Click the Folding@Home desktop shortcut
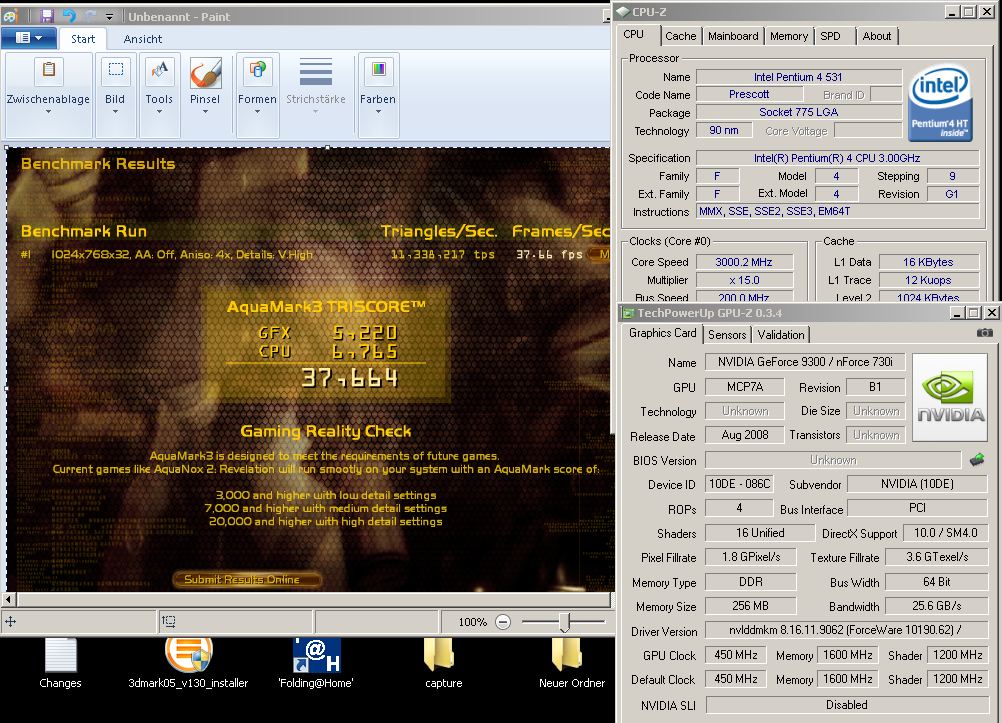Image resolution: width=1002 pixels, height=723 pixels. point(316,656)
